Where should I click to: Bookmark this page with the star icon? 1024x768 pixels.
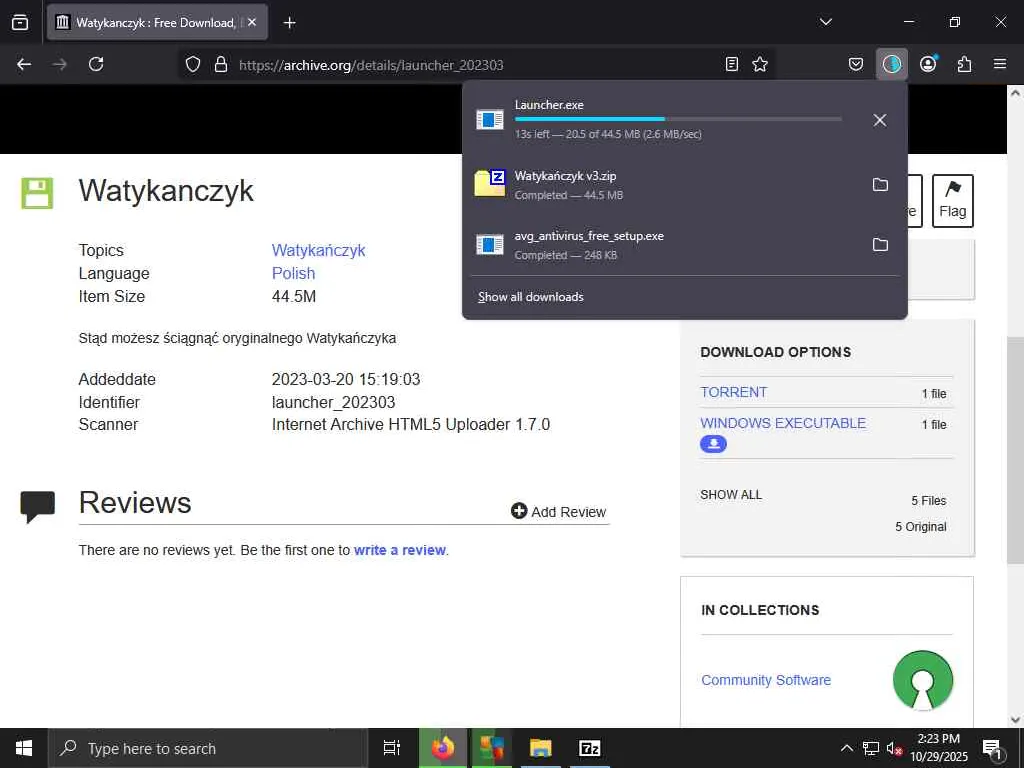pos(760,64)
